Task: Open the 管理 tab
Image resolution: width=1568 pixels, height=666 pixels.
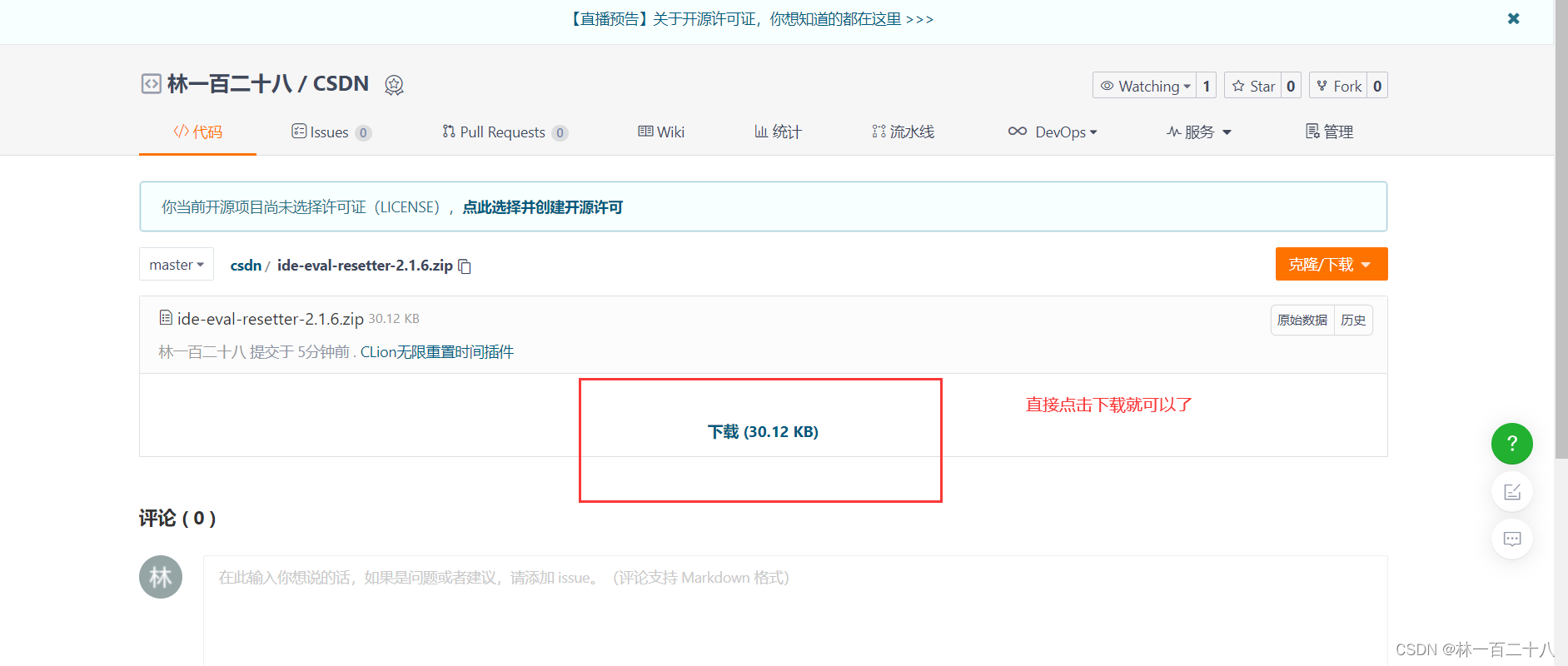Action: pyautogui.click(x=1329, y=132)
